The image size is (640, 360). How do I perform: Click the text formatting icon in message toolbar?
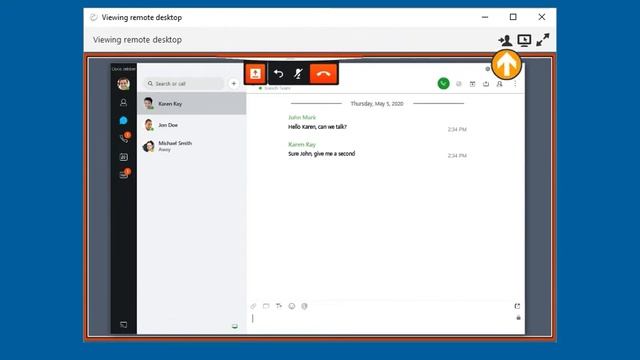click(279, 306)
